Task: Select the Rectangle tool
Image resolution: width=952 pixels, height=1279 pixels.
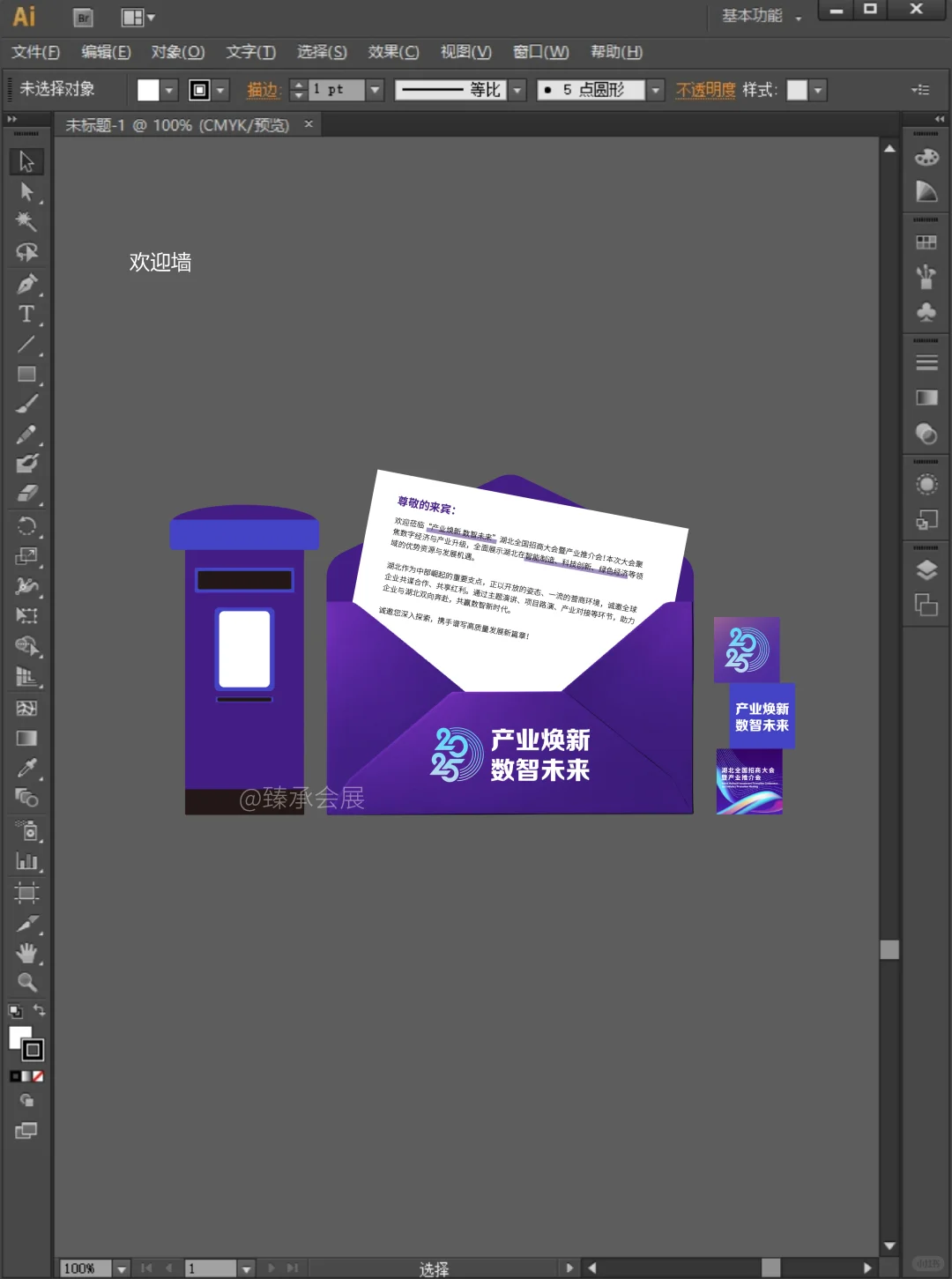Action: [x=26, y=374]
